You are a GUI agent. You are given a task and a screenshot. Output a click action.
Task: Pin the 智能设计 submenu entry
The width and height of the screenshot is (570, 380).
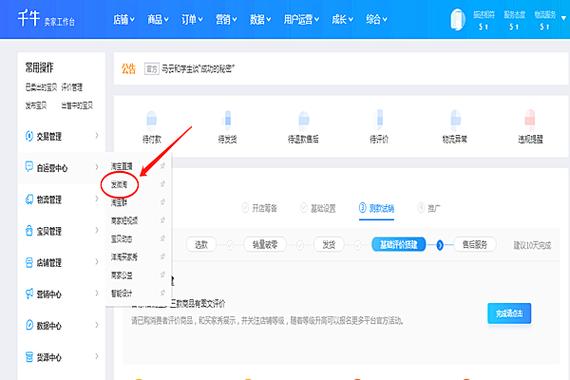click(163, 293)
